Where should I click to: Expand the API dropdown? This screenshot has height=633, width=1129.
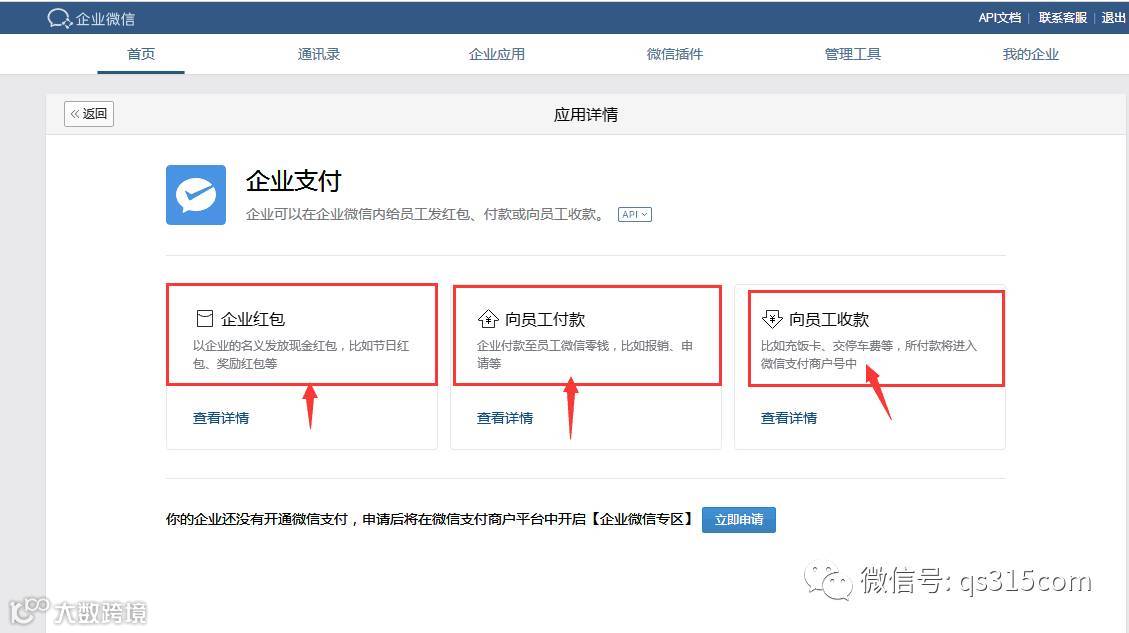point(634,215)
